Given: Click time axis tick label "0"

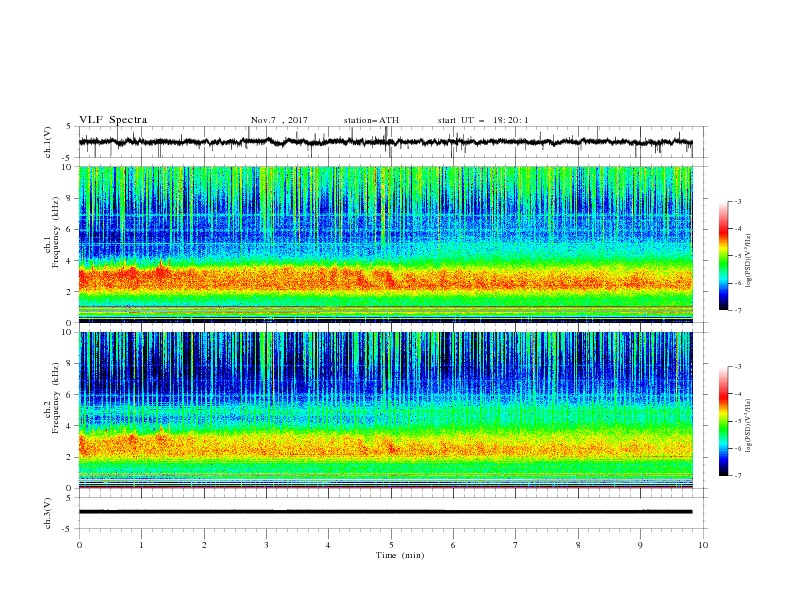Looking at the screenshot, I should point(79,545).
